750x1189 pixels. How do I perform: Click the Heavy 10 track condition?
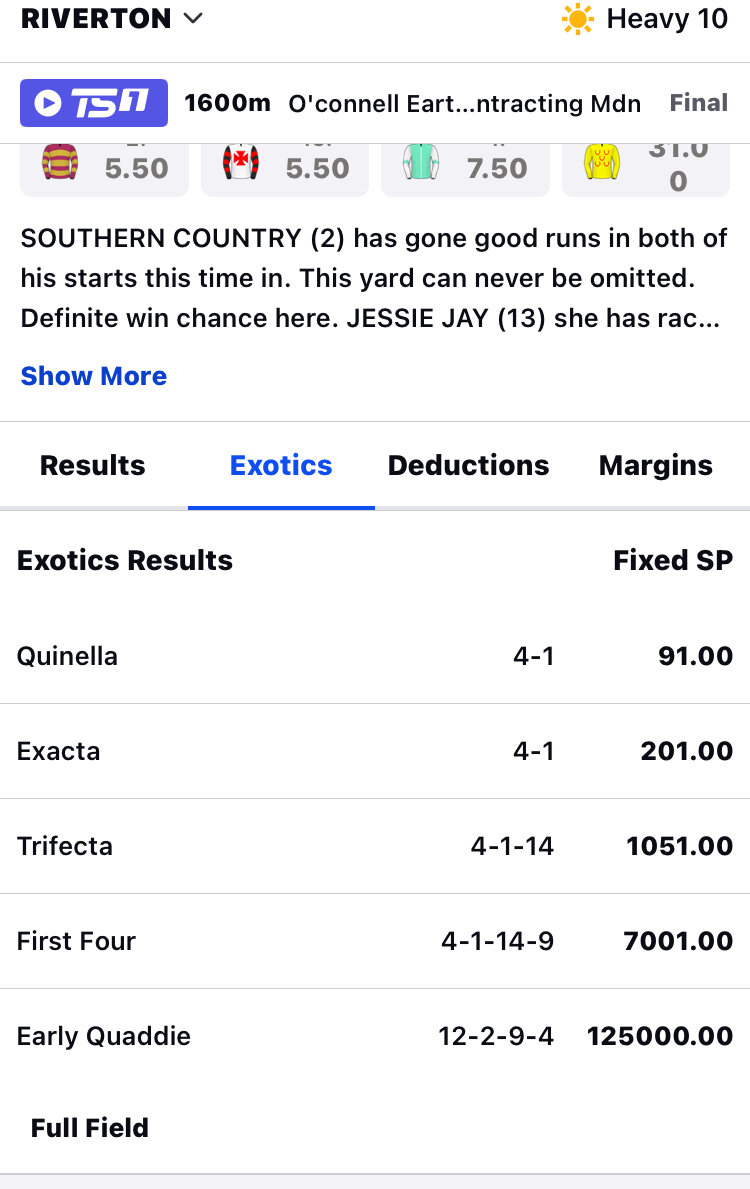pos(667,19)
